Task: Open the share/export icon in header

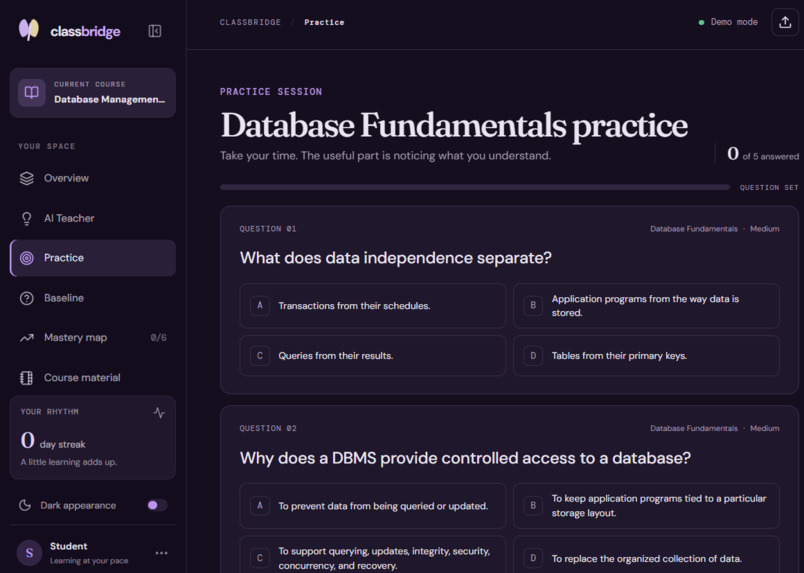Action: coord(785,22)
